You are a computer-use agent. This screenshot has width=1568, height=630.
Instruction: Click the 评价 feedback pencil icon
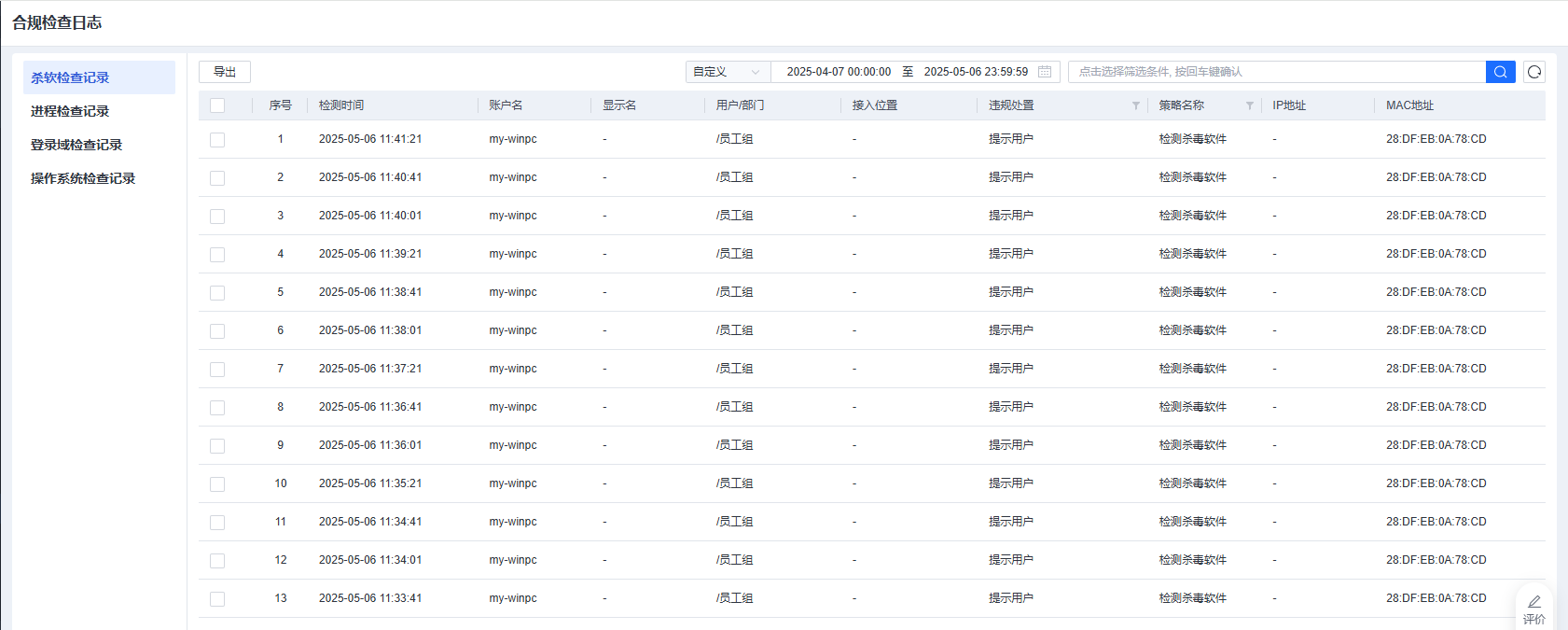click(1533, 602)
